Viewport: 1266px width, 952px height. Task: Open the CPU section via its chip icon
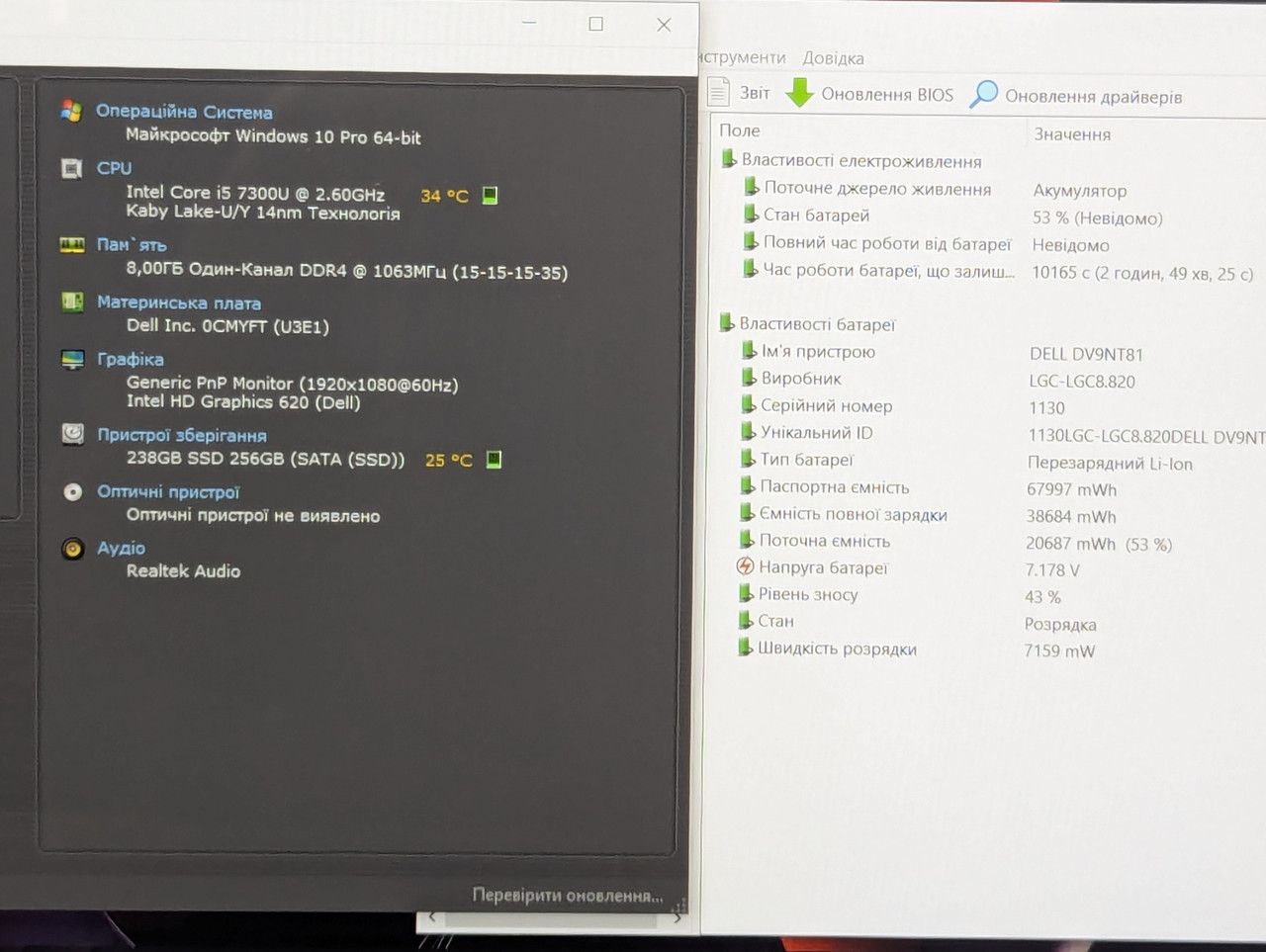[71, 168]
